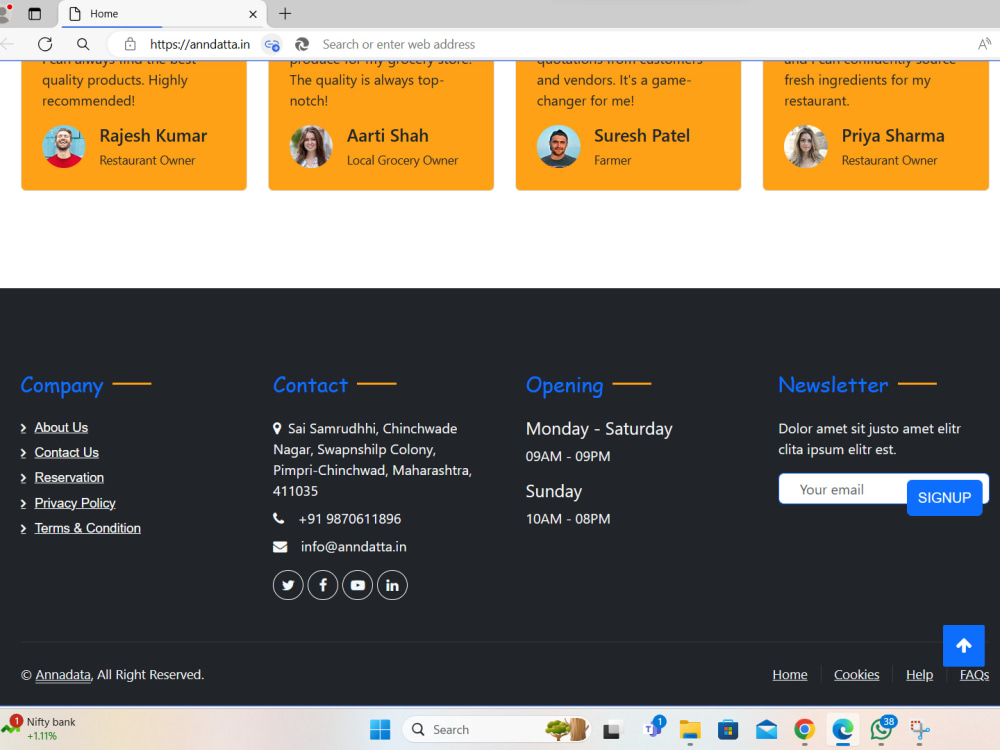Open the Mail app from taskbar
This screenshot has width=1000, height=750.
767,729
